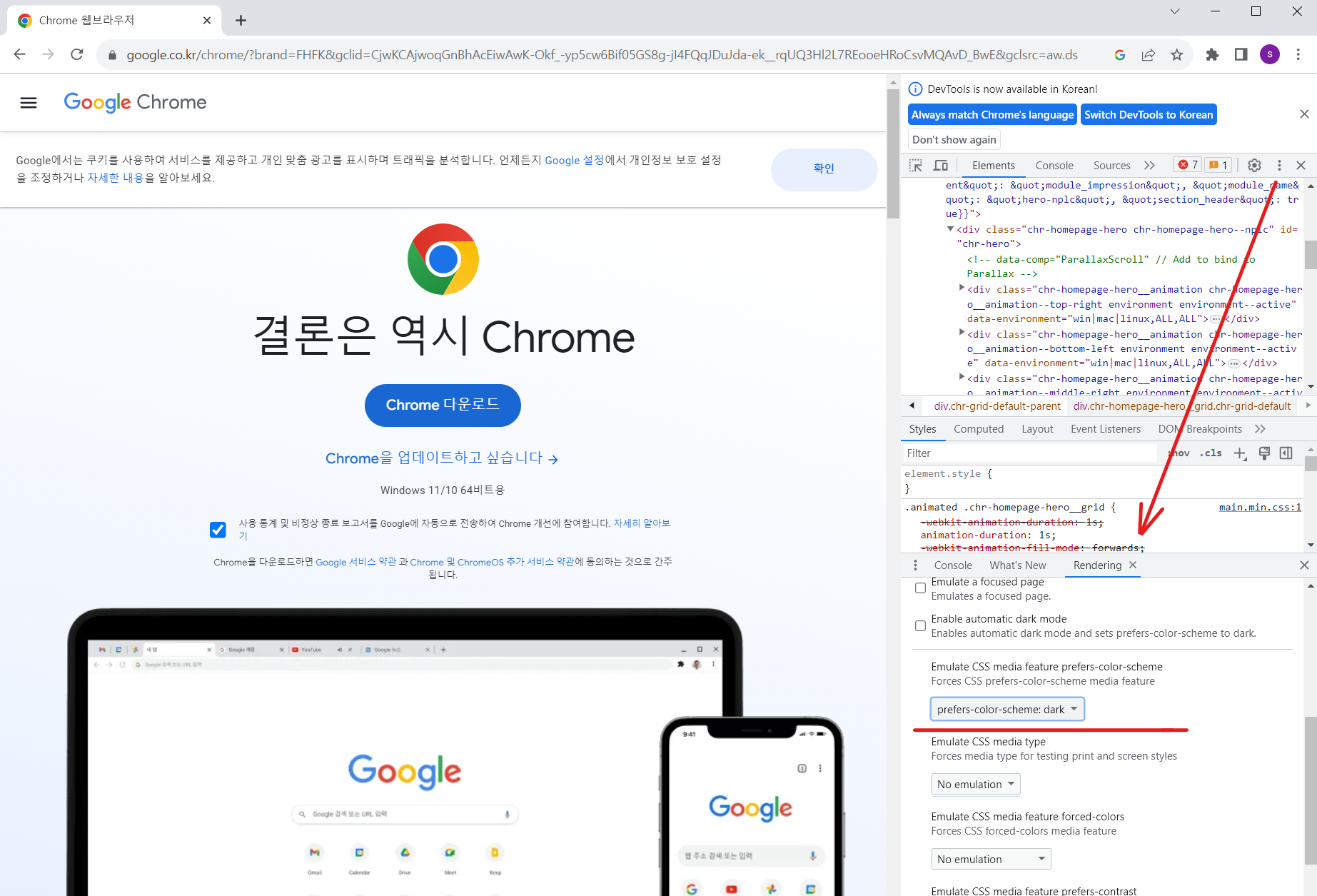This screenshot has width=1317, height=896.
Task: Expand the top-right animation div node
Action: pyautogui.click(x=962, y=288)
